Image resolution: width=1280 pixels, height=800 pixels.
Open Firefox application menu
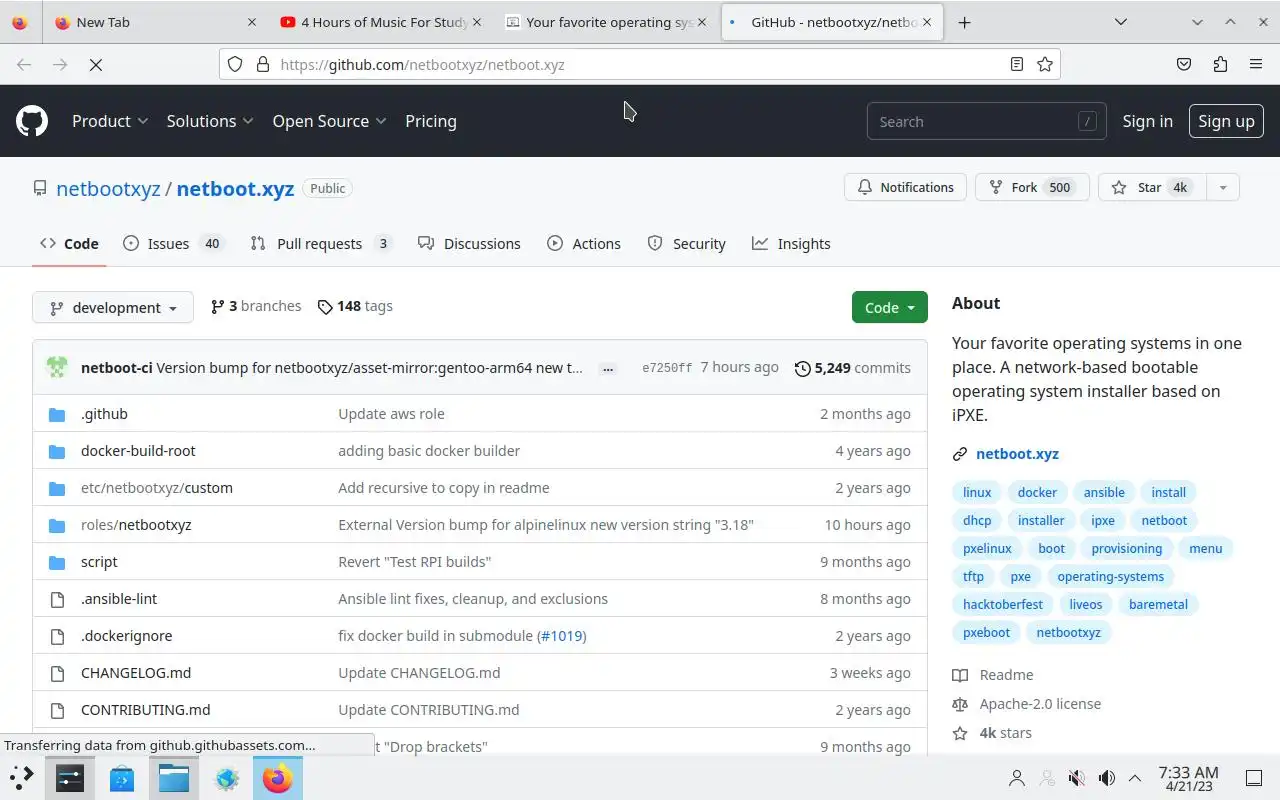click(1256, 64)
